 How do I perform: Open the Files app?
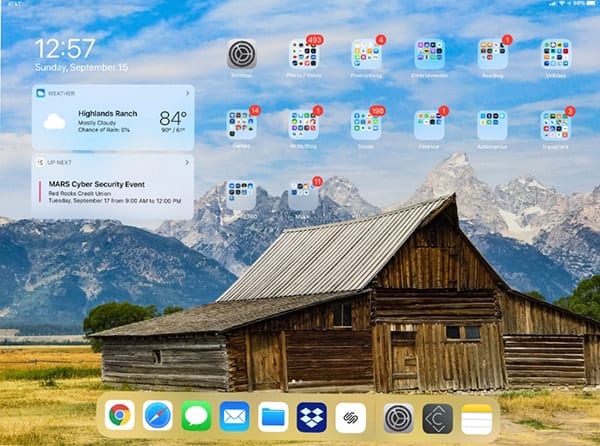click(273, 416)
